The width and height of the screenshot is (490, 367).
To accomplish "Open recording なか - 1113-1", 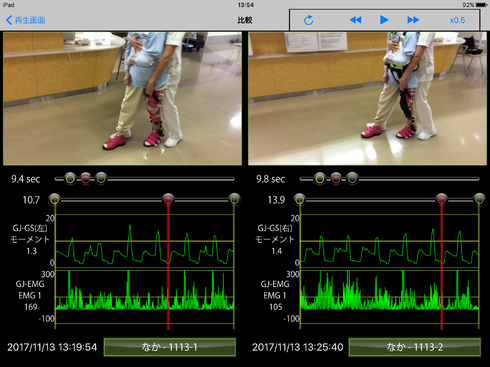I will (x=170, y=347).
